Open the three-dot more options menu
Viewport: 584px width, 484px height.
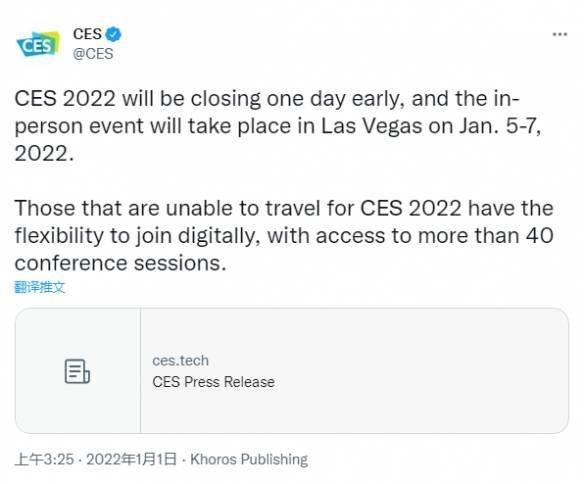[x=559, y=34]
